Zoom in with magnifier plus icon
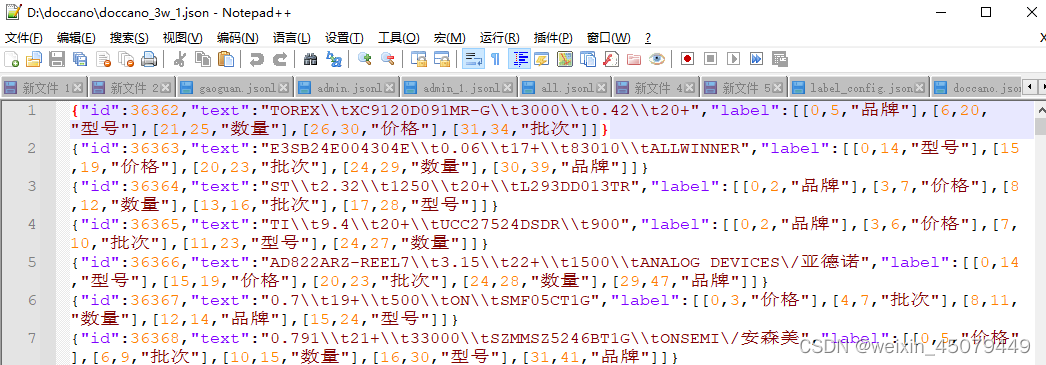 (x=364, y=59)
